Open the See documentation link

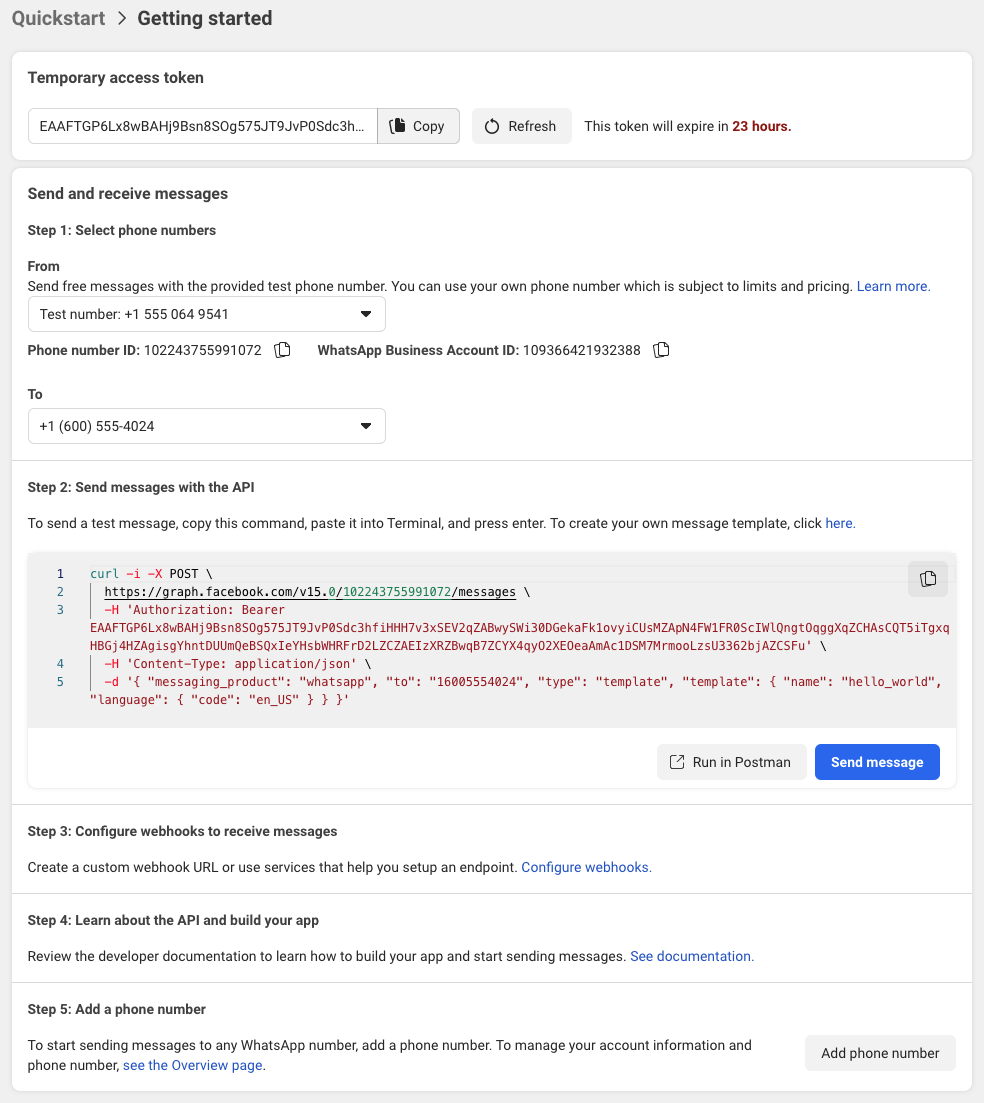pos(691,956)
